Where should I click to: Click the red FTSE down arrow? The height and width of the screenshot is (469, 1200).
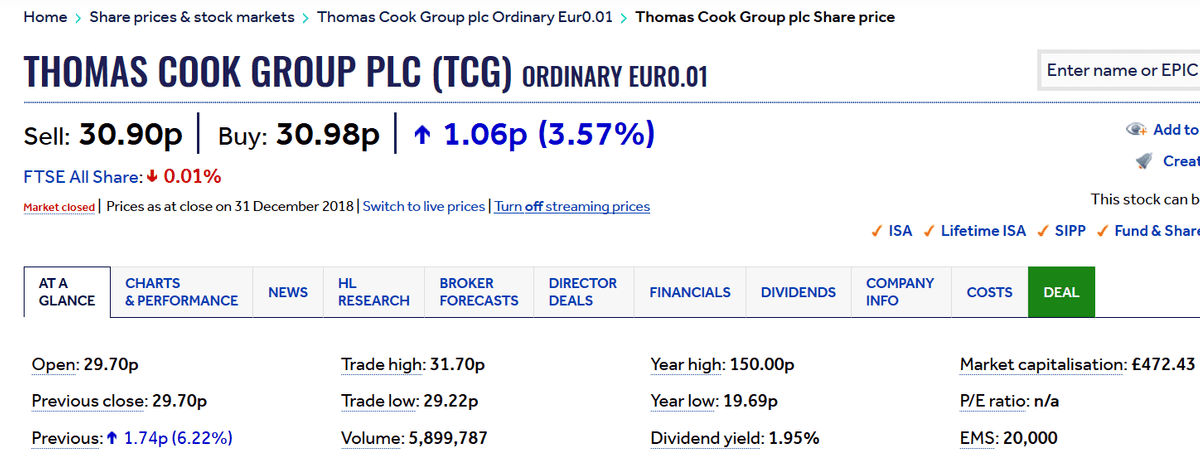[152, 177]
